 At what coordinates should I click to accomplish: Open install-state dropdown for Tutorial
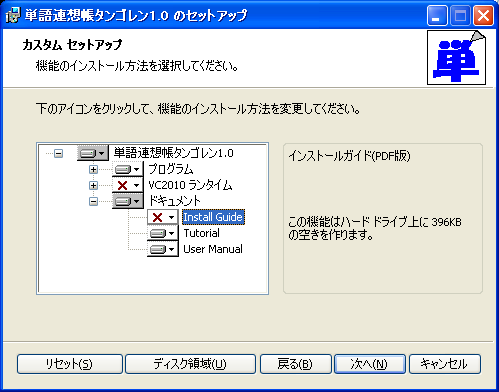coord(163,233)
